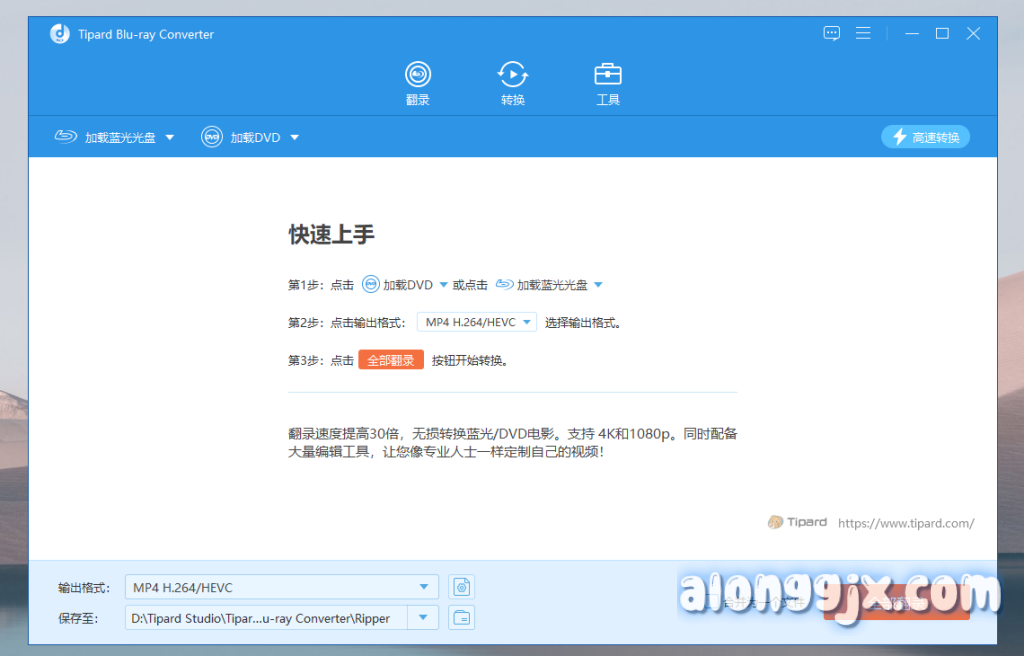Open the https://www.tipard.com/ link

(x=905, y=523)
